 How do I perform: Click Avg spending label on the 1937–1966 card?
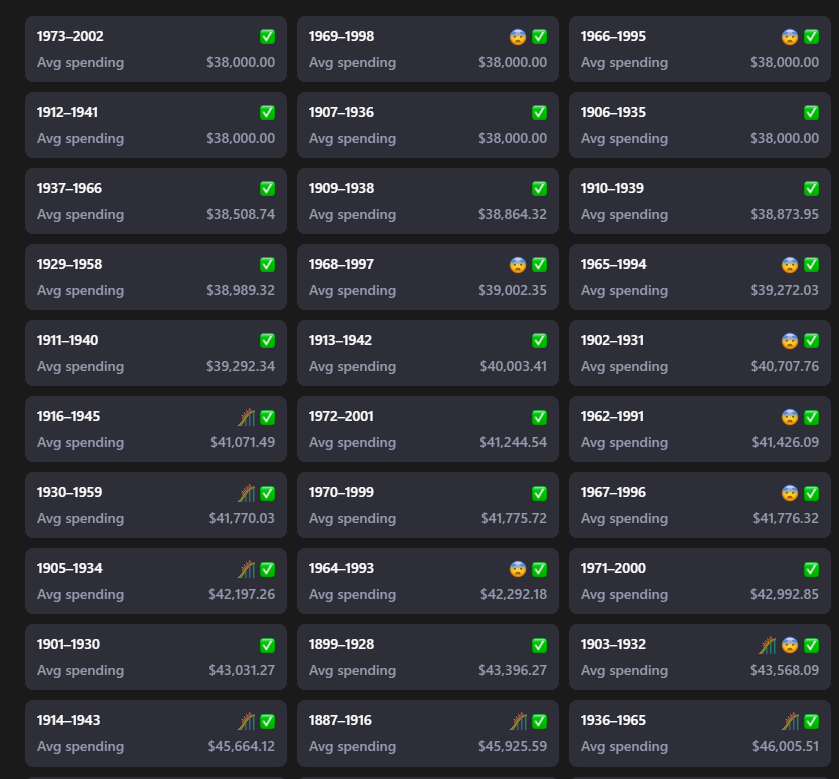[80, 215]
